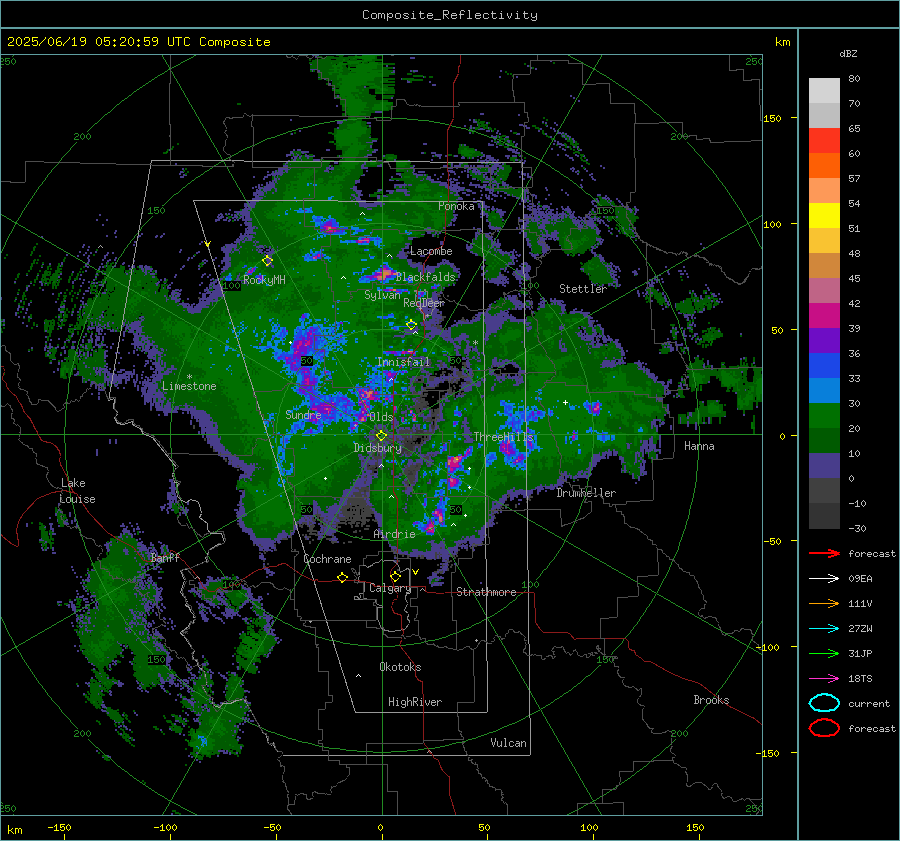The height and width of the screenshot is (841, 900).
Task: Click the Ponoka town label
Action: coord(456,206)
